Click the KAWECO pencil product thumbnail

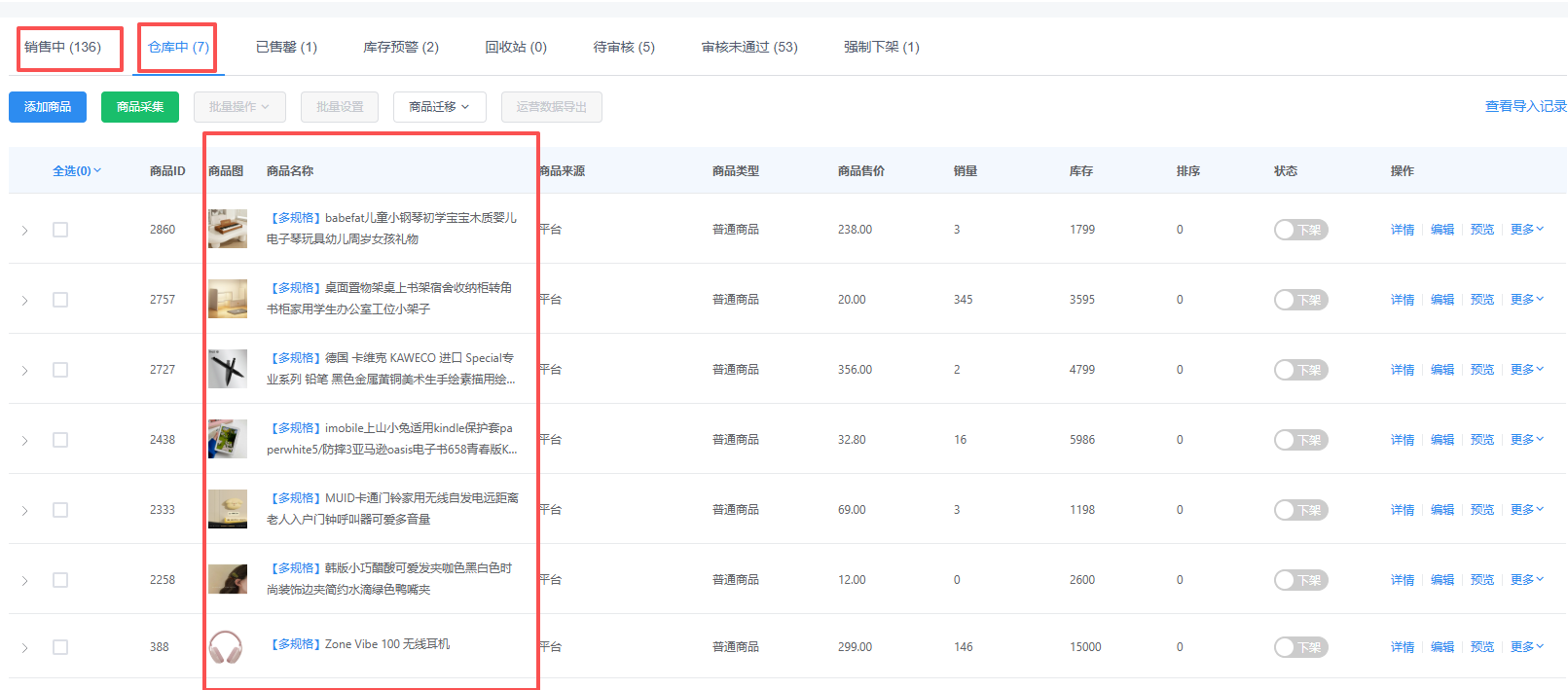pos(228,369)
